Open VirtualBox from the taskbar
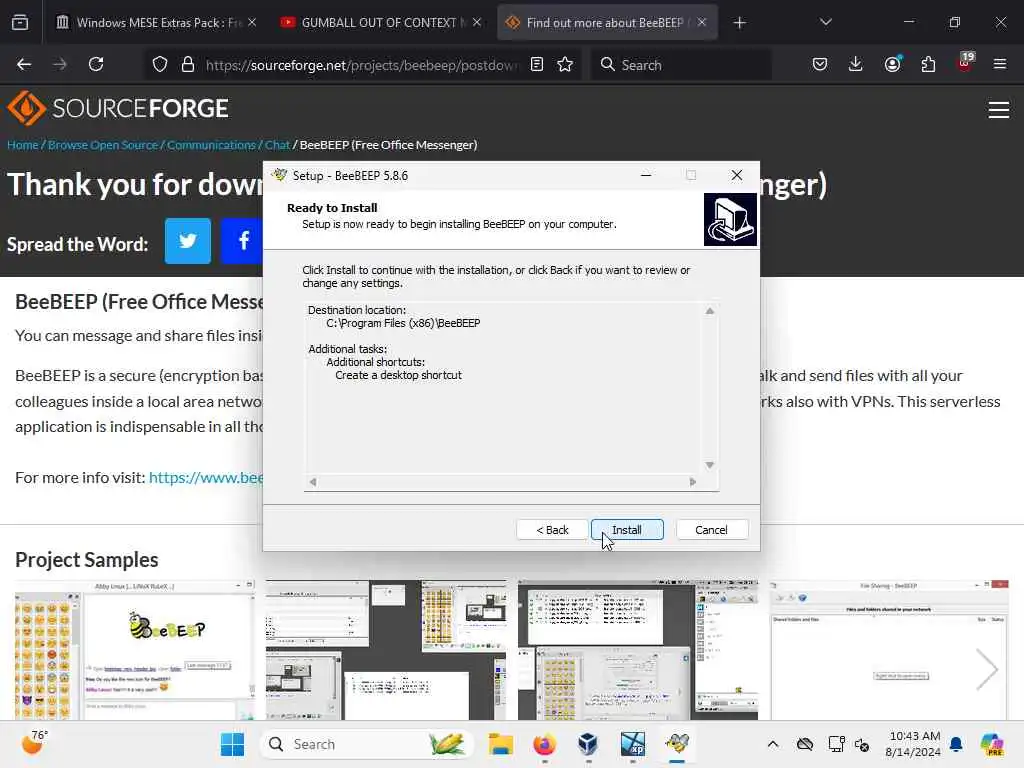The width and height of the screenshot is (1024, 768). 588,744
